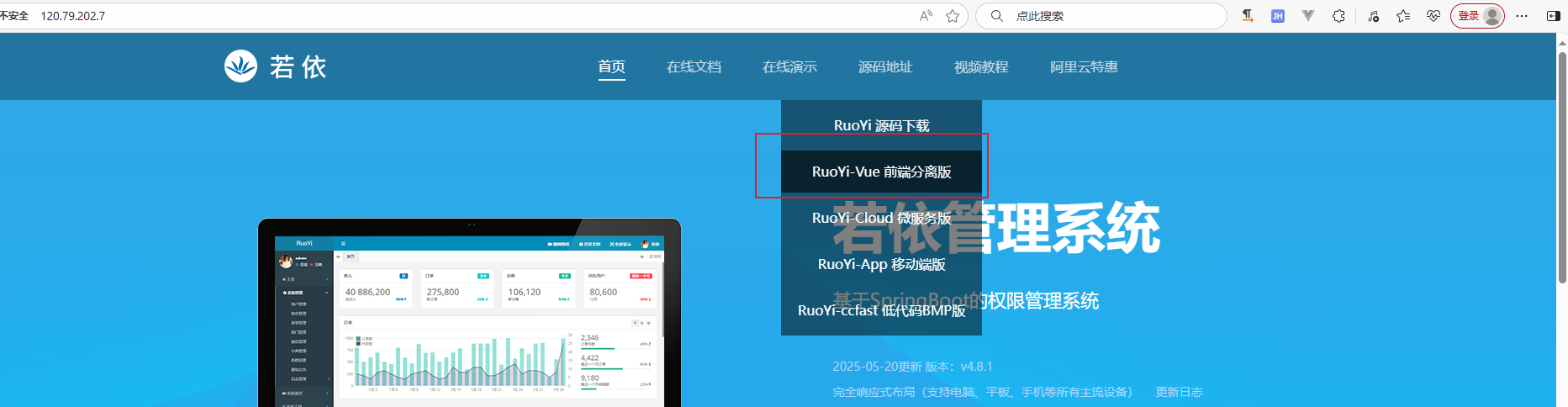Open the 阿里云特惠 navigation item
The width and height of the screenshot is (1568, 407).
coord(1084,67)
